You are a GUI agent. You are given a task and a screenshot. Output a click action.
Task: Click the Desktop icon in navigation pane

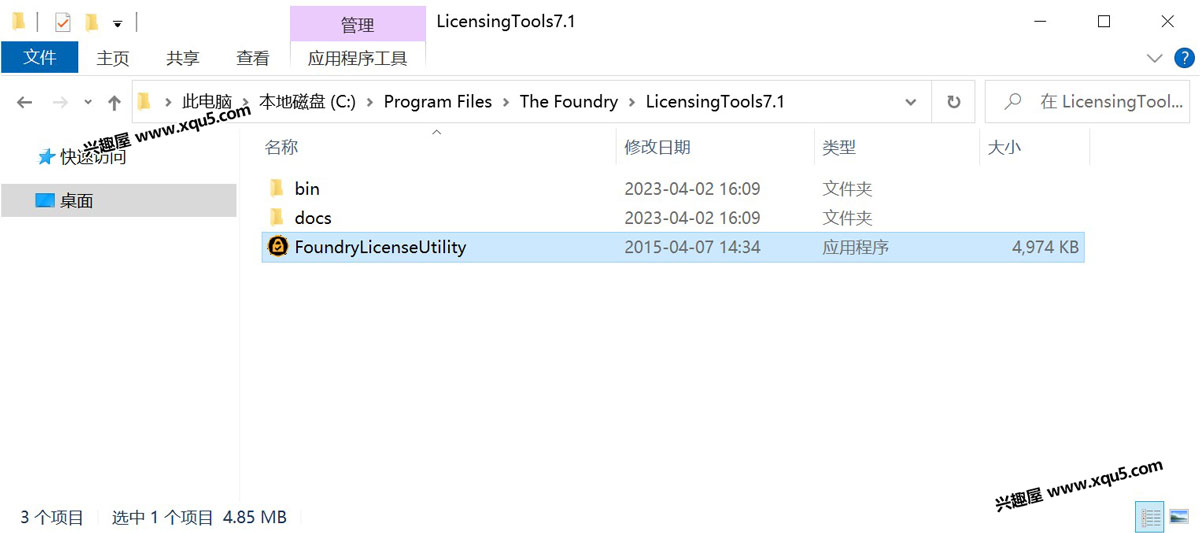click(x=44, y=200)
